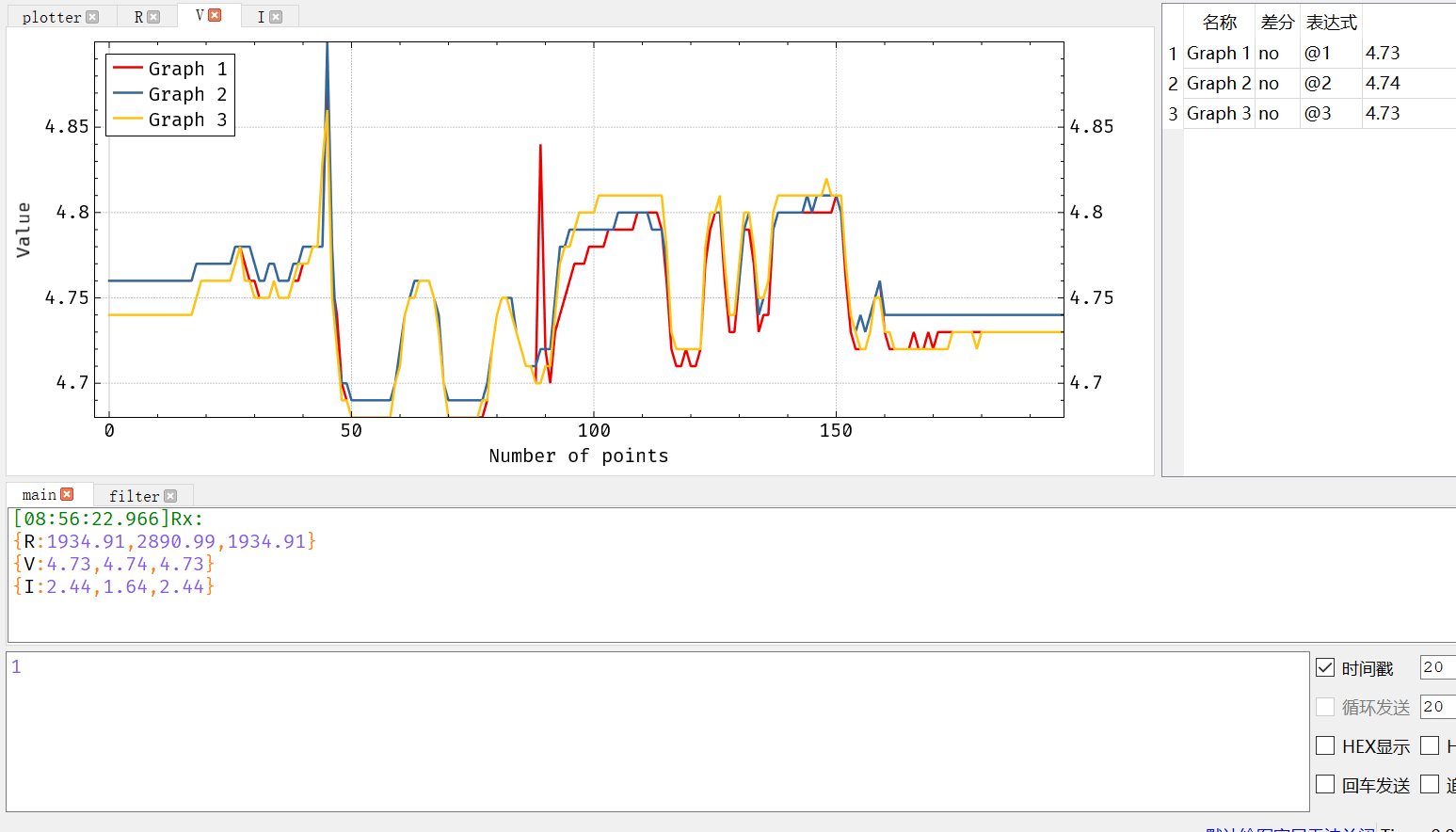
Task: Click the blue Graph 2 legend entry
Action: 170,94
